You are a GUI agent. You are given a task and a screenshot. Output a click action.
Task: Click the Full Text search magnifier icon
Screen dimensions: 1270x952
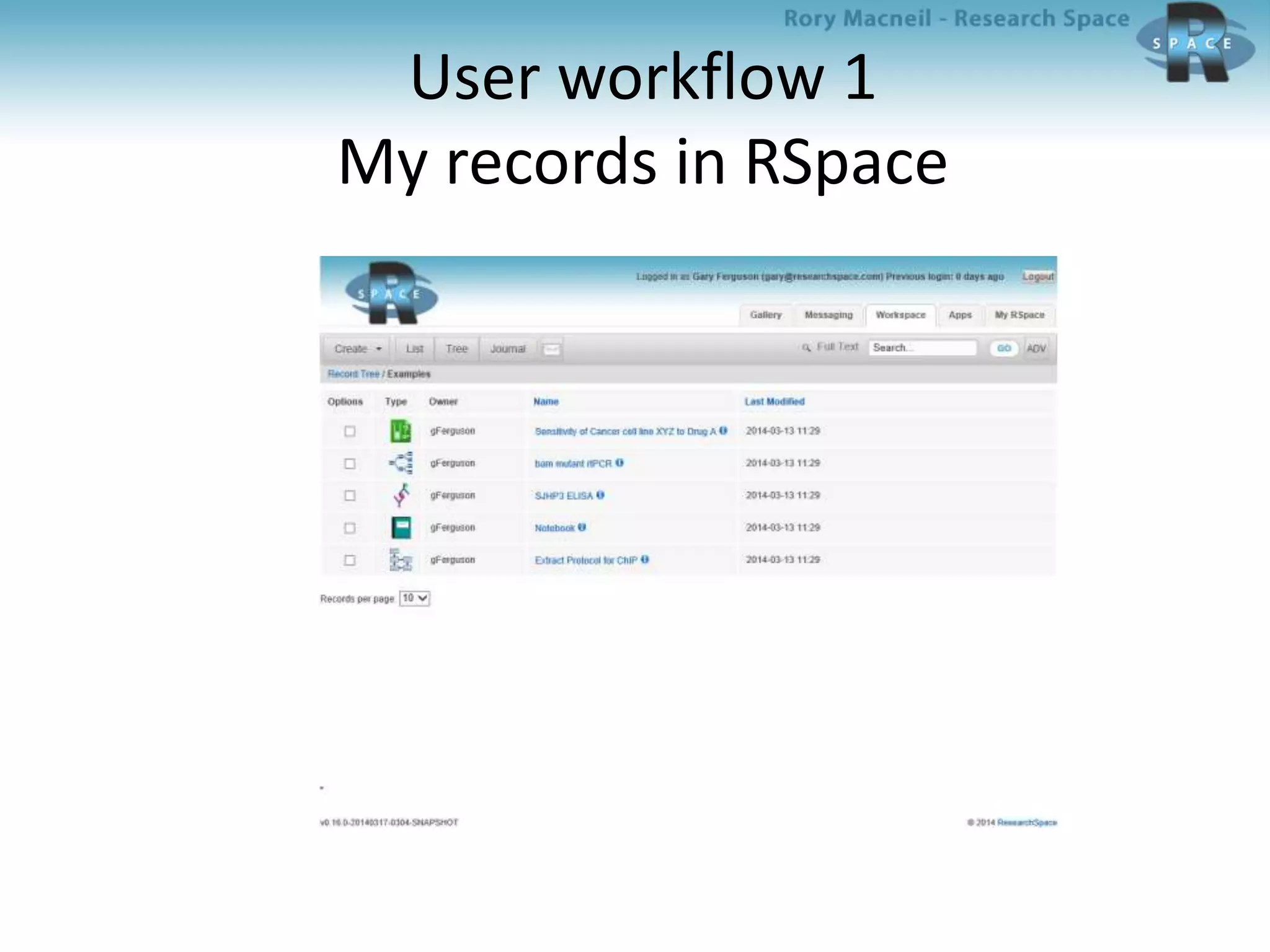click(806, 348)
